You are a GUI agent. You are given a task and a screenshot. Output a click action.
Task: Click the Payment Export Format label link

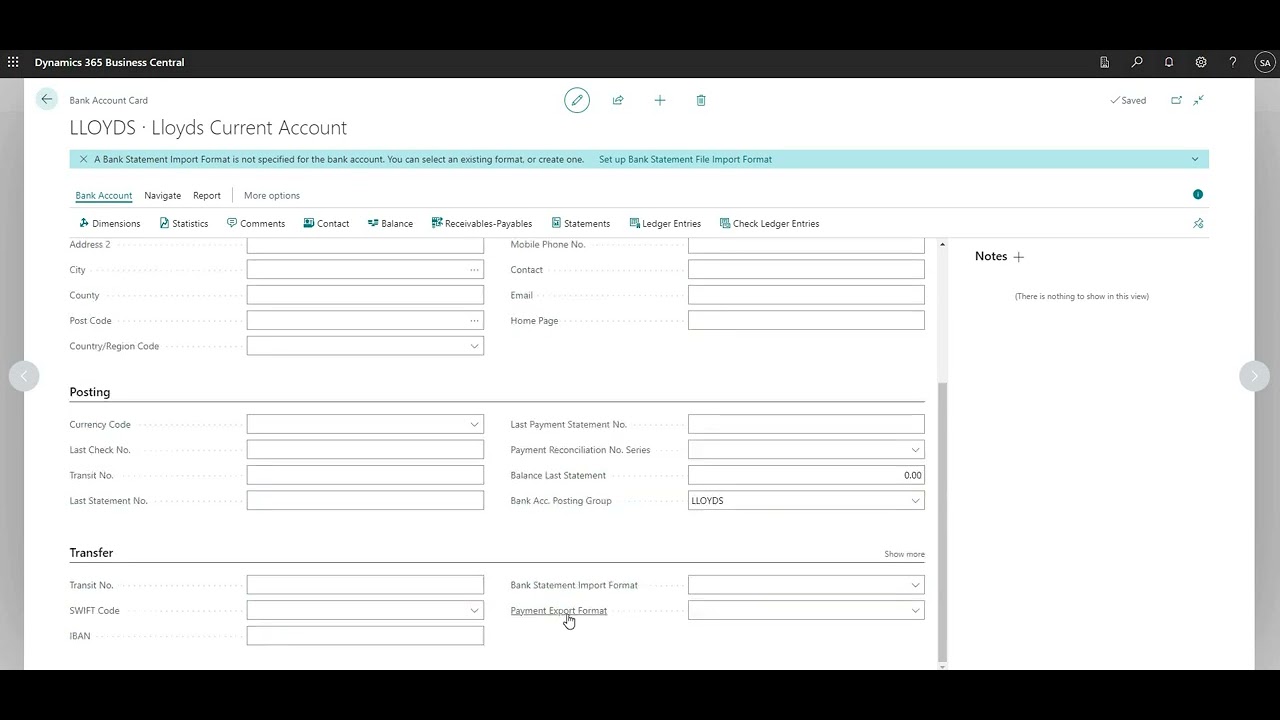pos(558,611)
